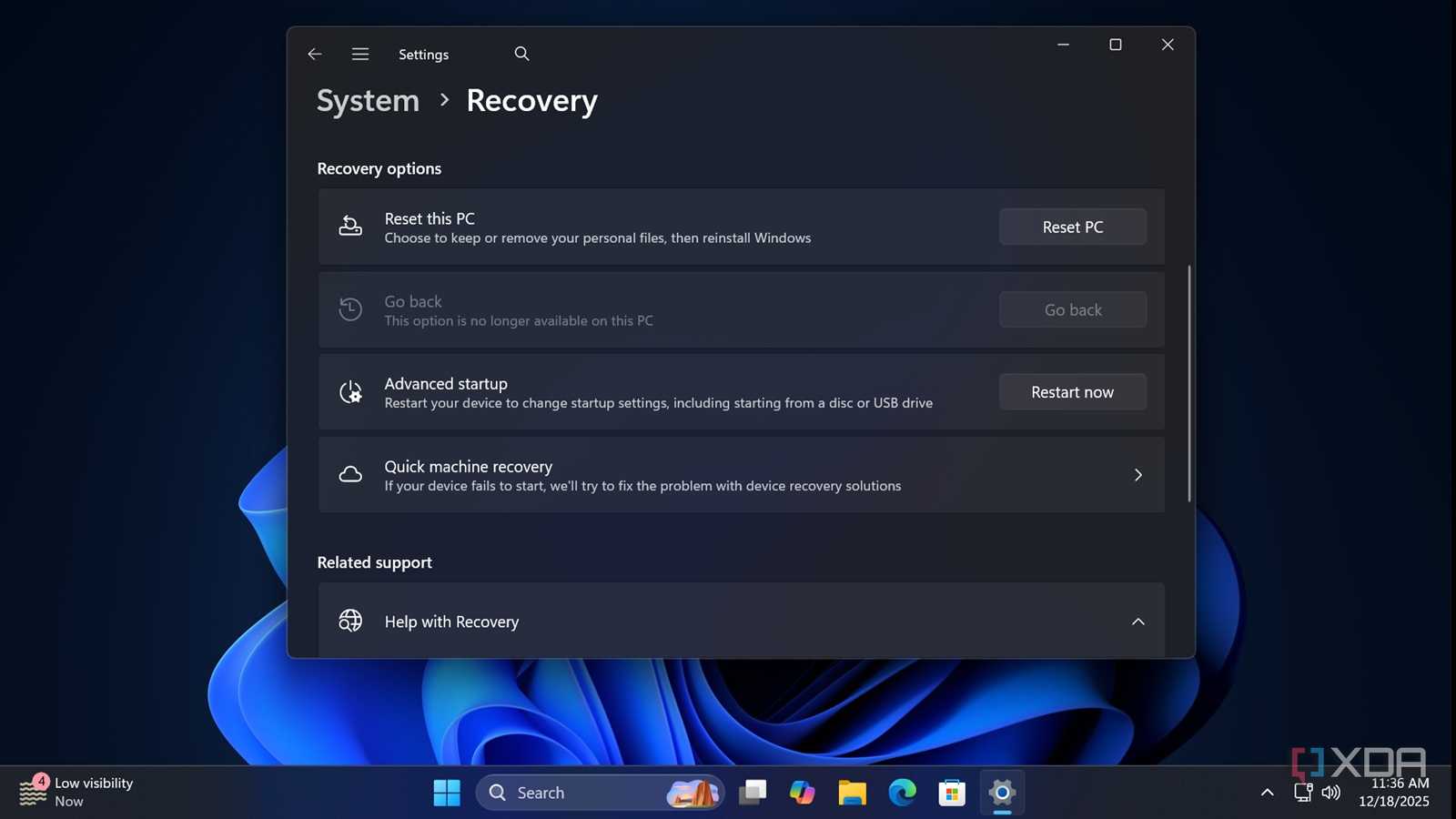
Task: Click the Help with Recovery globe icon
Action: pos(350,622)
